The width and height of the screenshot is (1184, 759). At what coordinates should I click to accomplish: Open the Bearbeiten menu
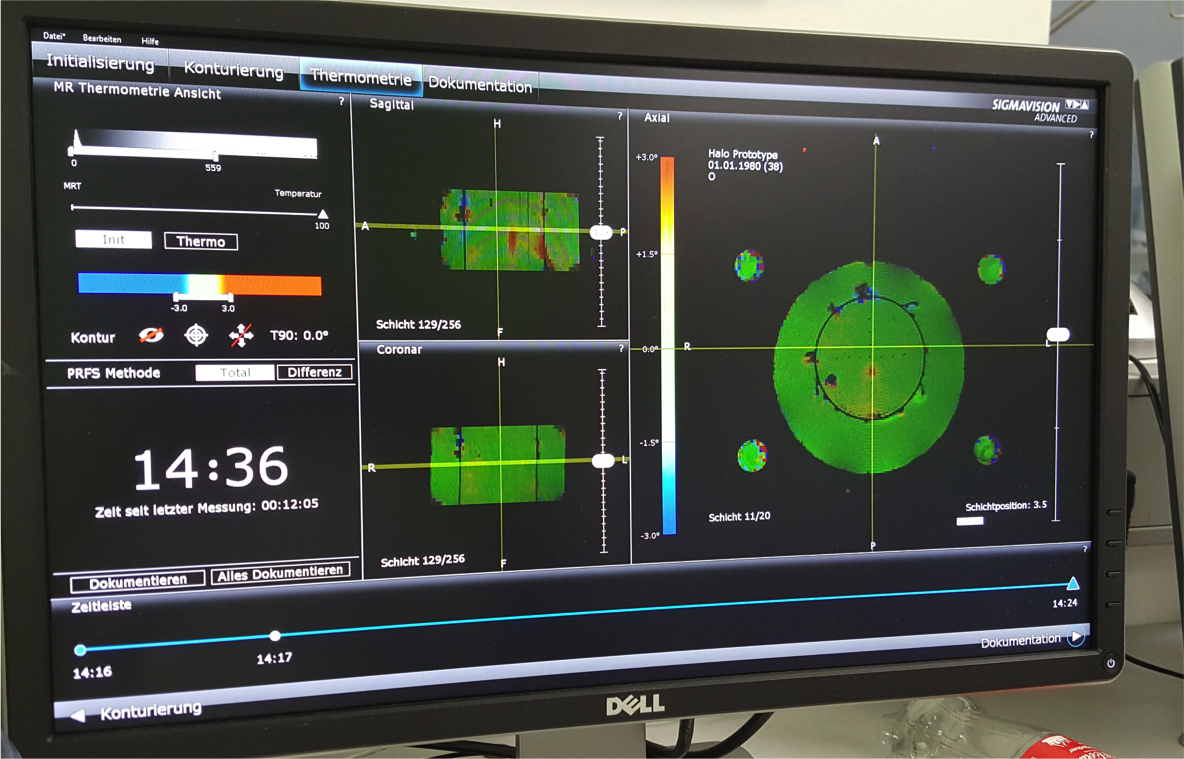102,39
